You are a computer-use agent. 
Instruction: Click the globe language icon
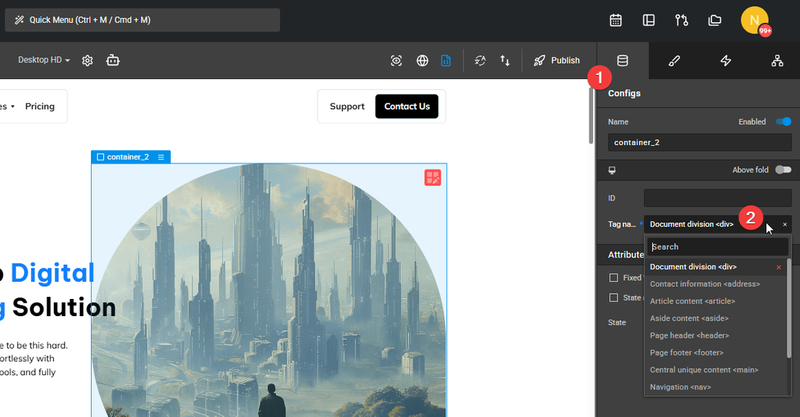coord(422,60)
